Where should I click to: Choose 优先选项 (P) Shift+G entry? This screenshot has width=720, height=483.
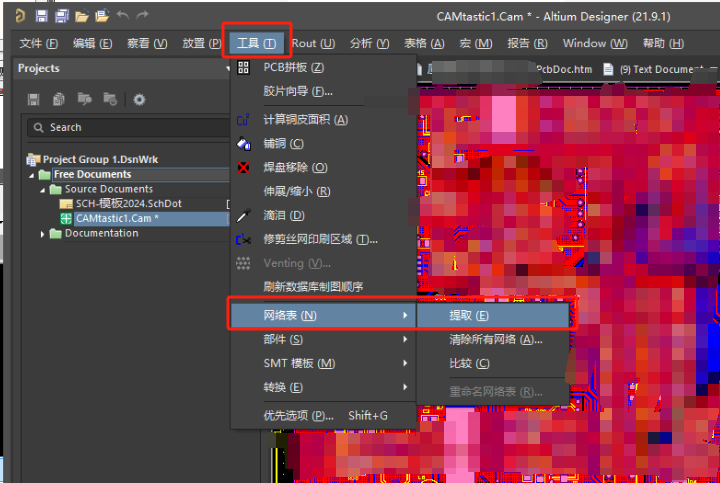point(323,416)
